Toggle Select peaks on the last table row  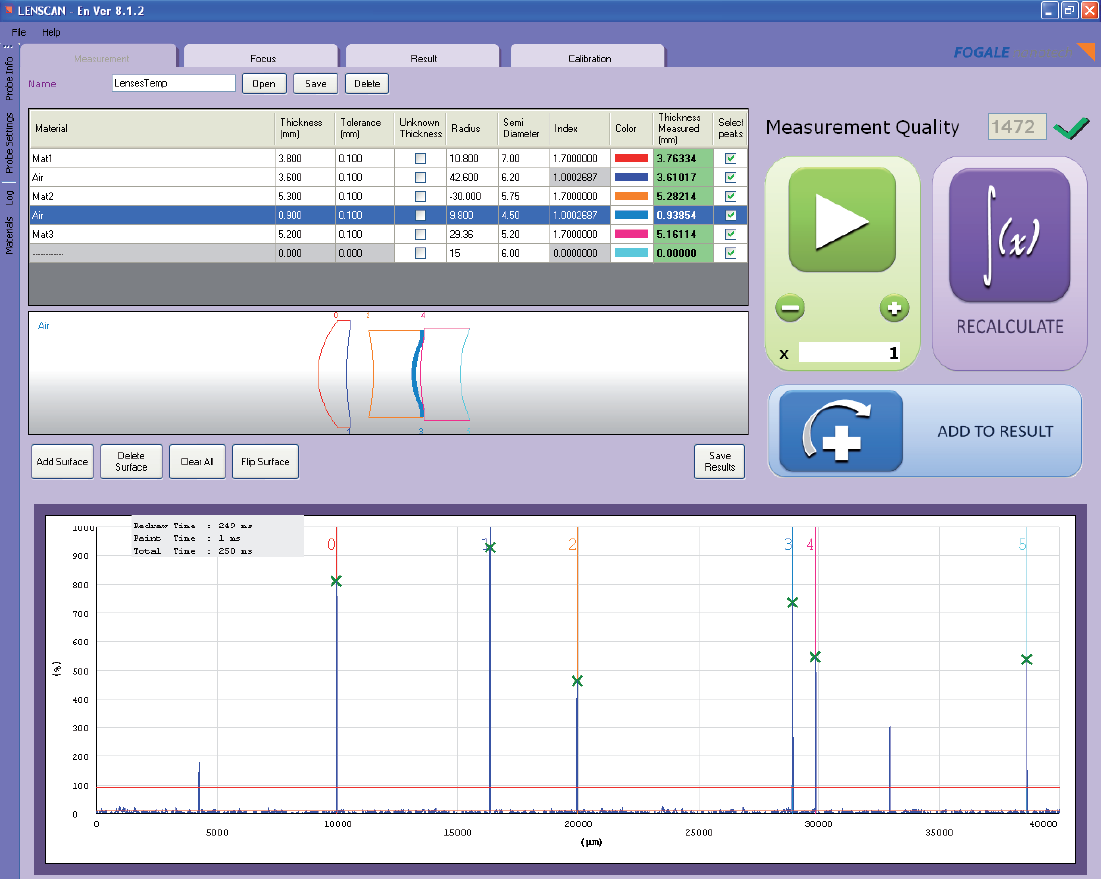[730, 253]
